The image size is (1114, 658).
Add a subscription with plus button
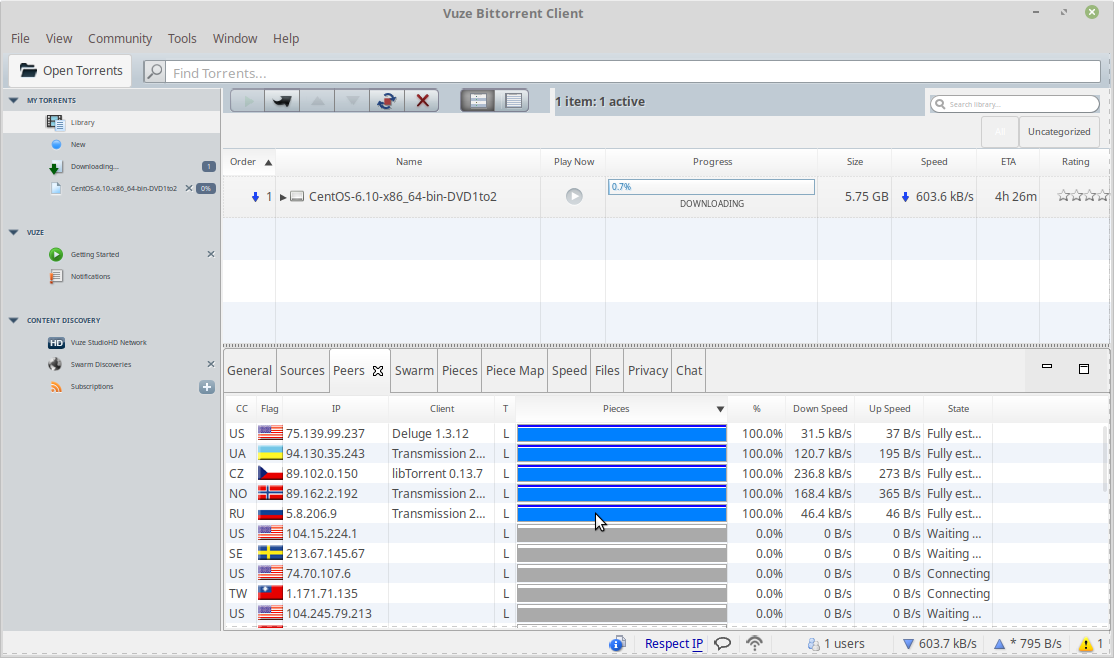[x=207, y=387]
